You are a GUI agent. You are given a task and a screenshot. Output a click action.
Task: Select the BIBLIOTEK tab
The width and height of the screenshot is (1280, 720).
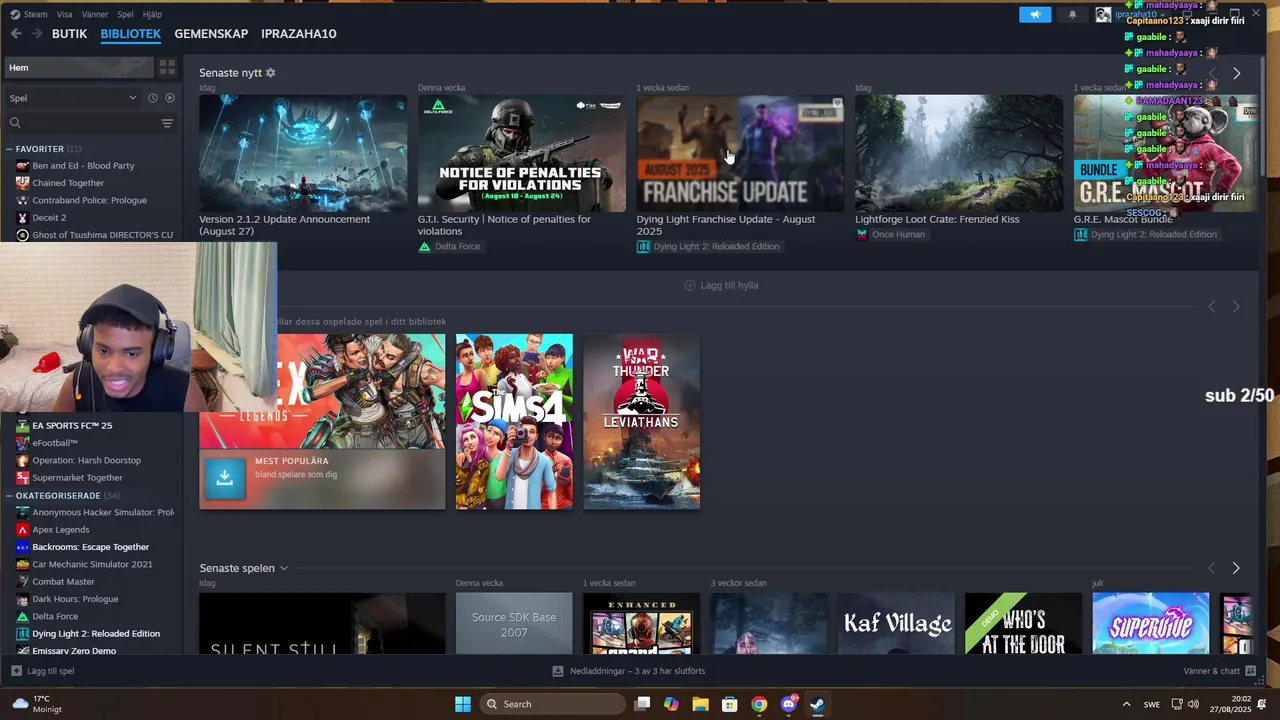[130, 34]
